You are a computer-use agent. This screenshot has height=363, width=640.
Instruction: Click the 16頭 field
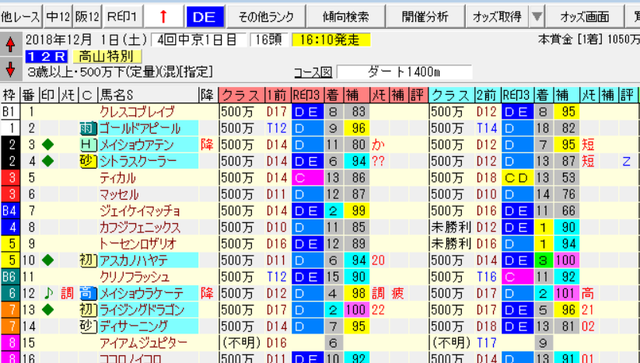point(269,40)
